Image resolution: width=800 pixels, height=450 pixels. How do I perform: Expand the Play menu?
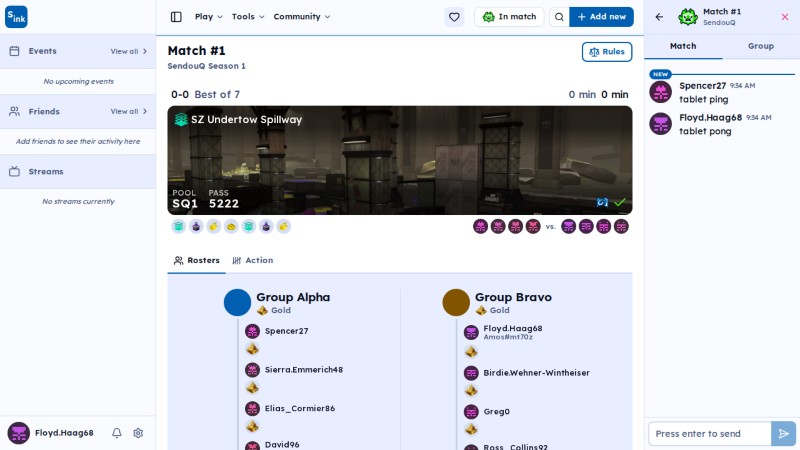(209, 17)
